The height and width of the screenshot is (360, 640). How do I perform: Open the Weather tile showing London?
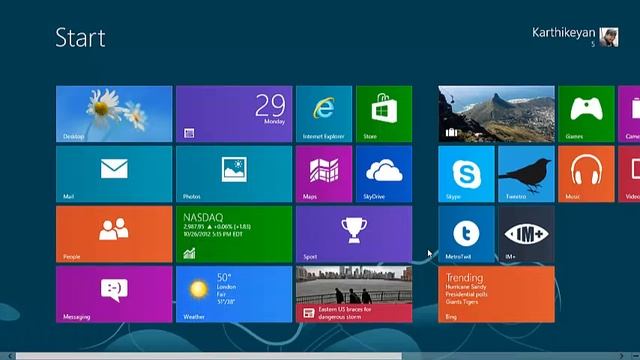click(x=234, y=294)
